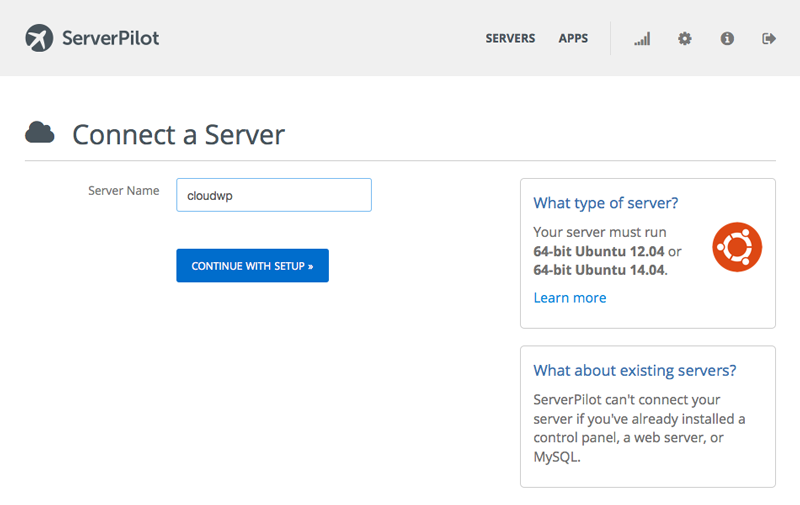The width and height of the screenshot is (800, 505).
Task: Click the logout arrow icon
Action: [x=769, y=38]
